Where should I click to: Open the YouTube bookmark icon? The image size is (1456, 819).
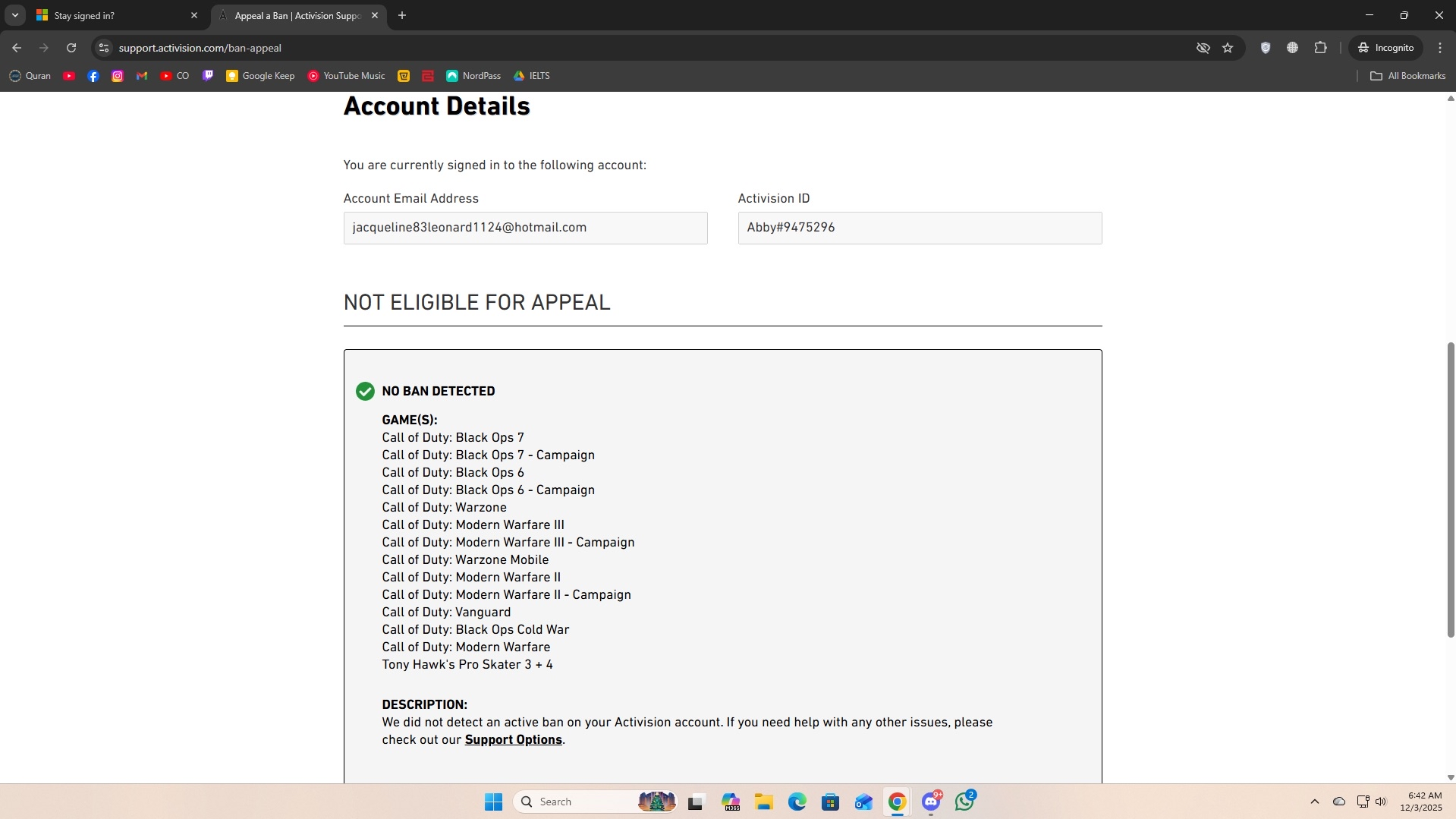(x=69, y=76)
